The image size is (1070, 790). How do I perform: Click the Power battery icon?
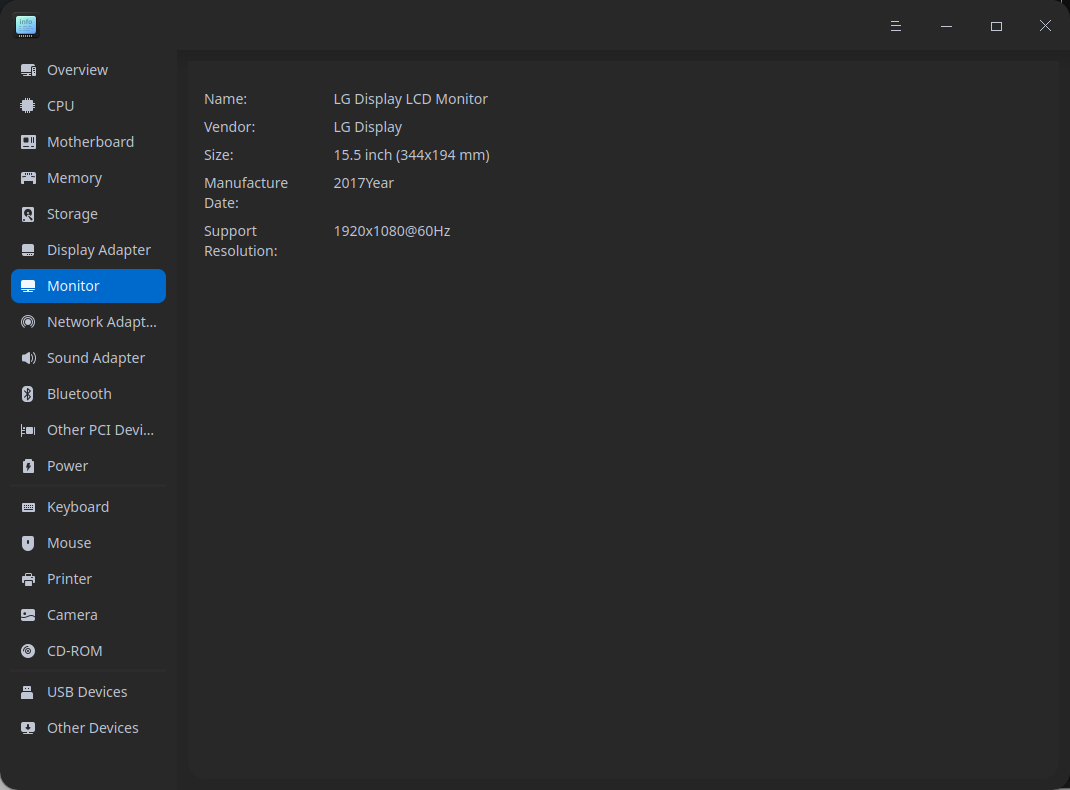click(28, 466)
